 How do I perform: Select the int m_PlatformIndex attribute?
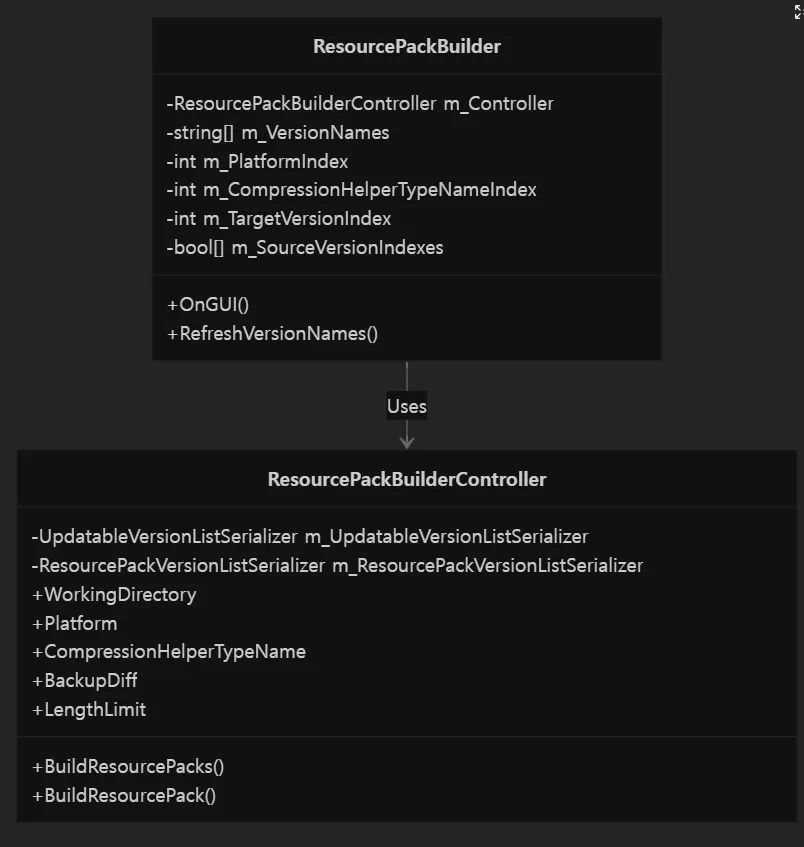coord(257,162)
